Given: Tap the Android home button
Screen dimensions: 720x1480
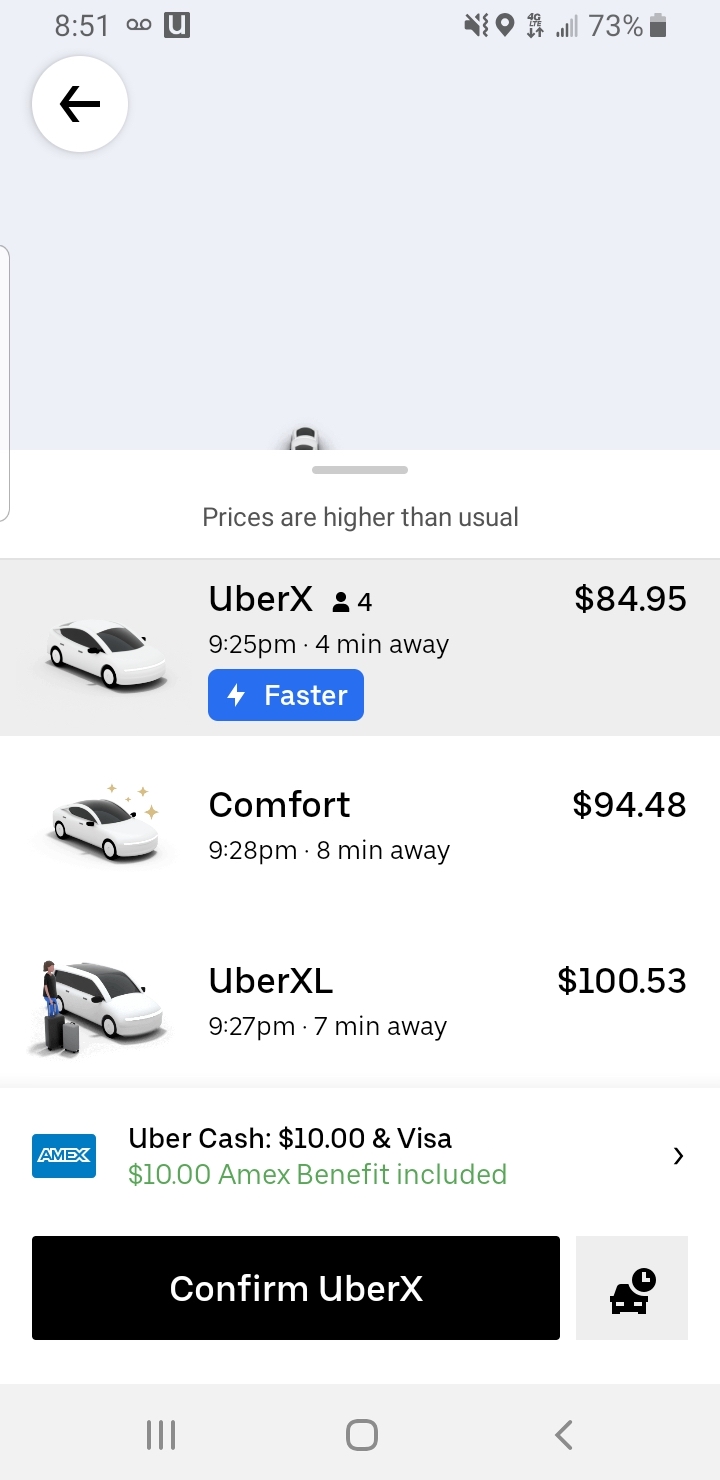Looking at the screenshot, I should pyautogui.click(x=361, y=1435).
